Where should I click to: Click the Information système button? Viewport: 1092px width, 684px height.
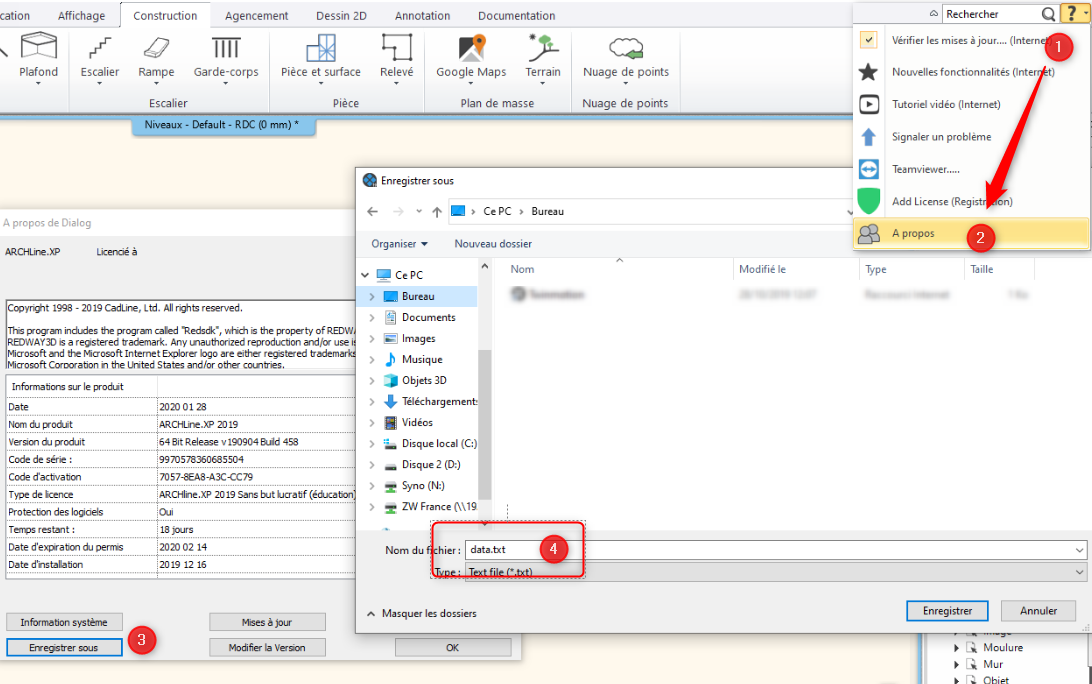click(64, 622)
